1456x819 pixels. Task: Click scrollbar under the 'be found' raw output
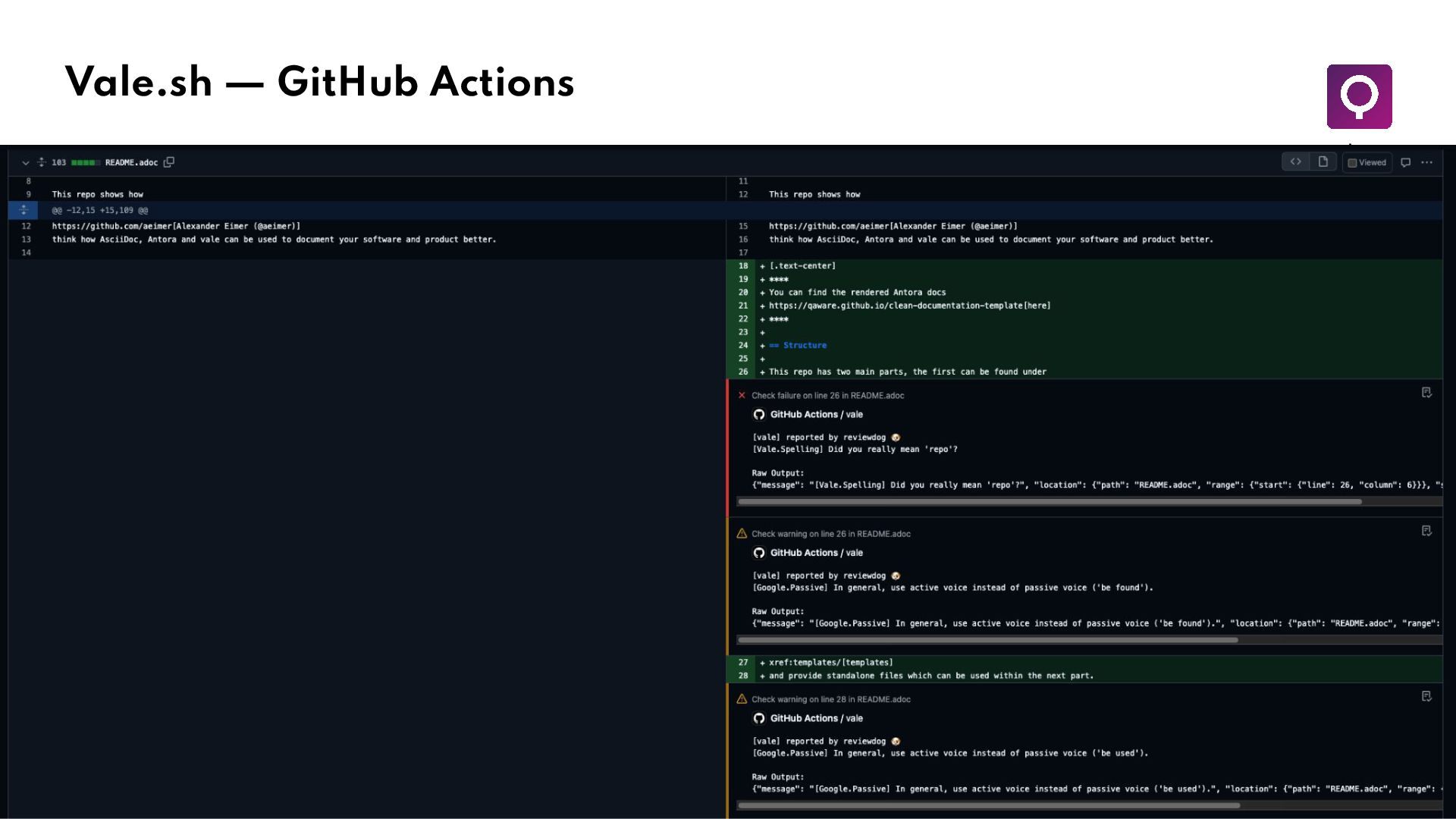tap(987, 640)
